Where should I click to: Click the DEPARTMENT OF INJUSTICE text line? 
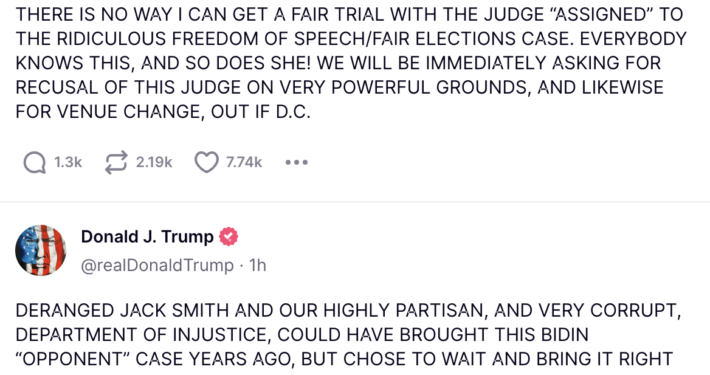point(302,335)
